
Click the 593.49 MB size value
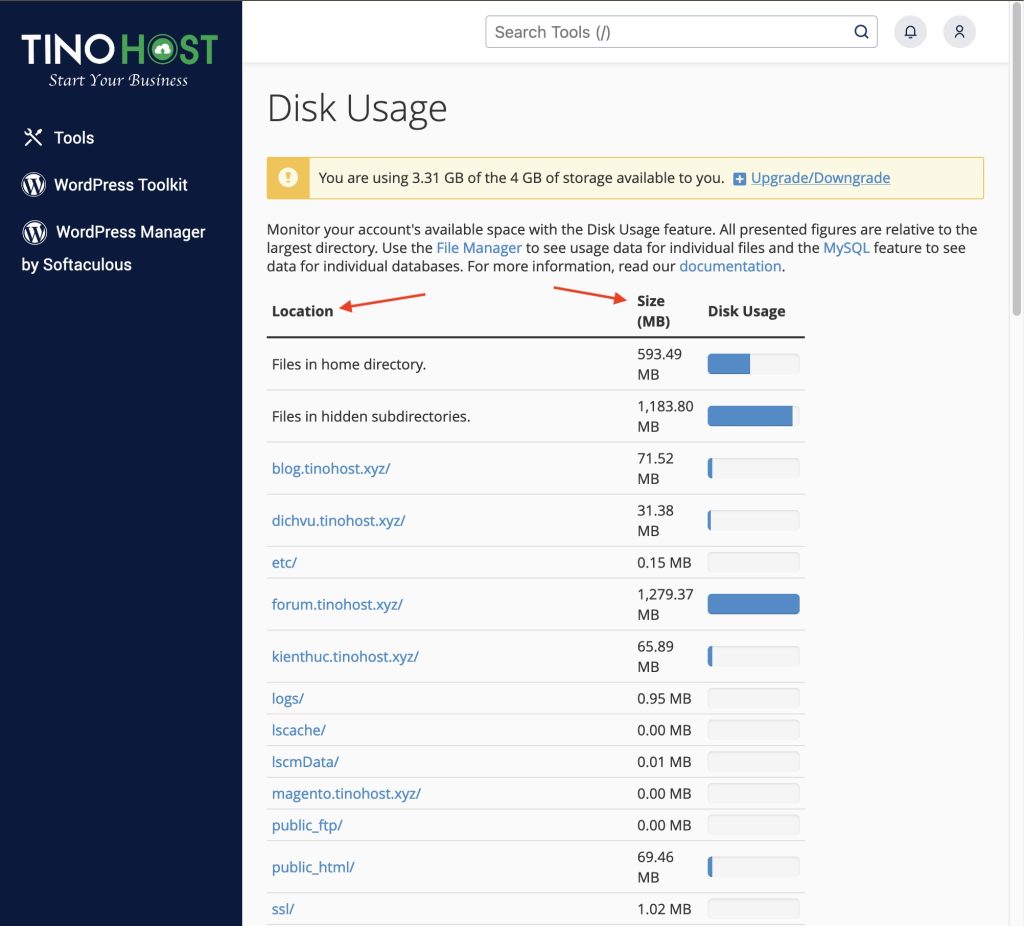(659, 364)
